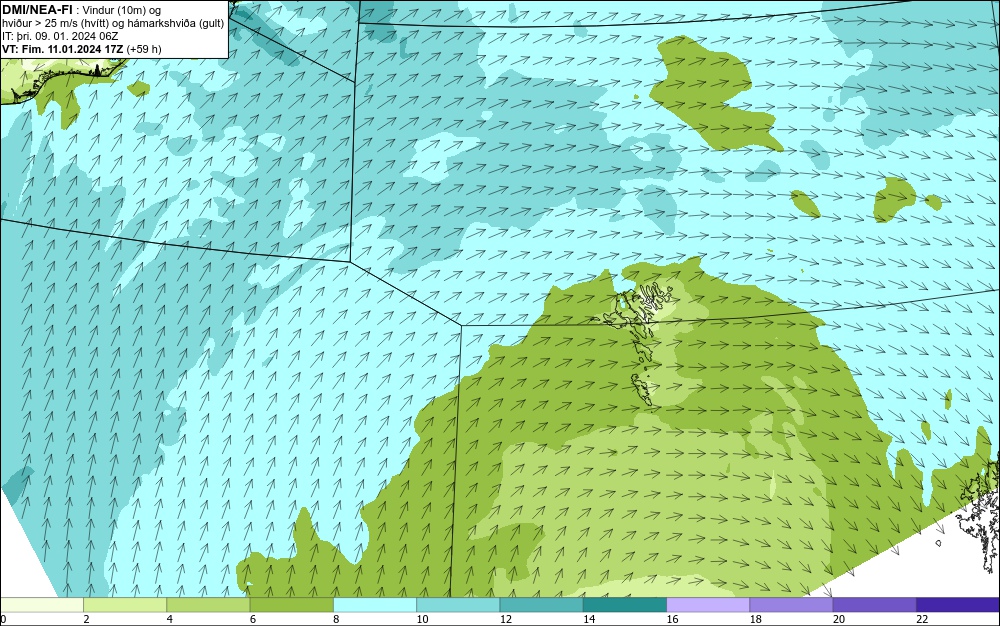Click the 'VT: Fim. 11.01.2024 17Z' line

[82, 49]
